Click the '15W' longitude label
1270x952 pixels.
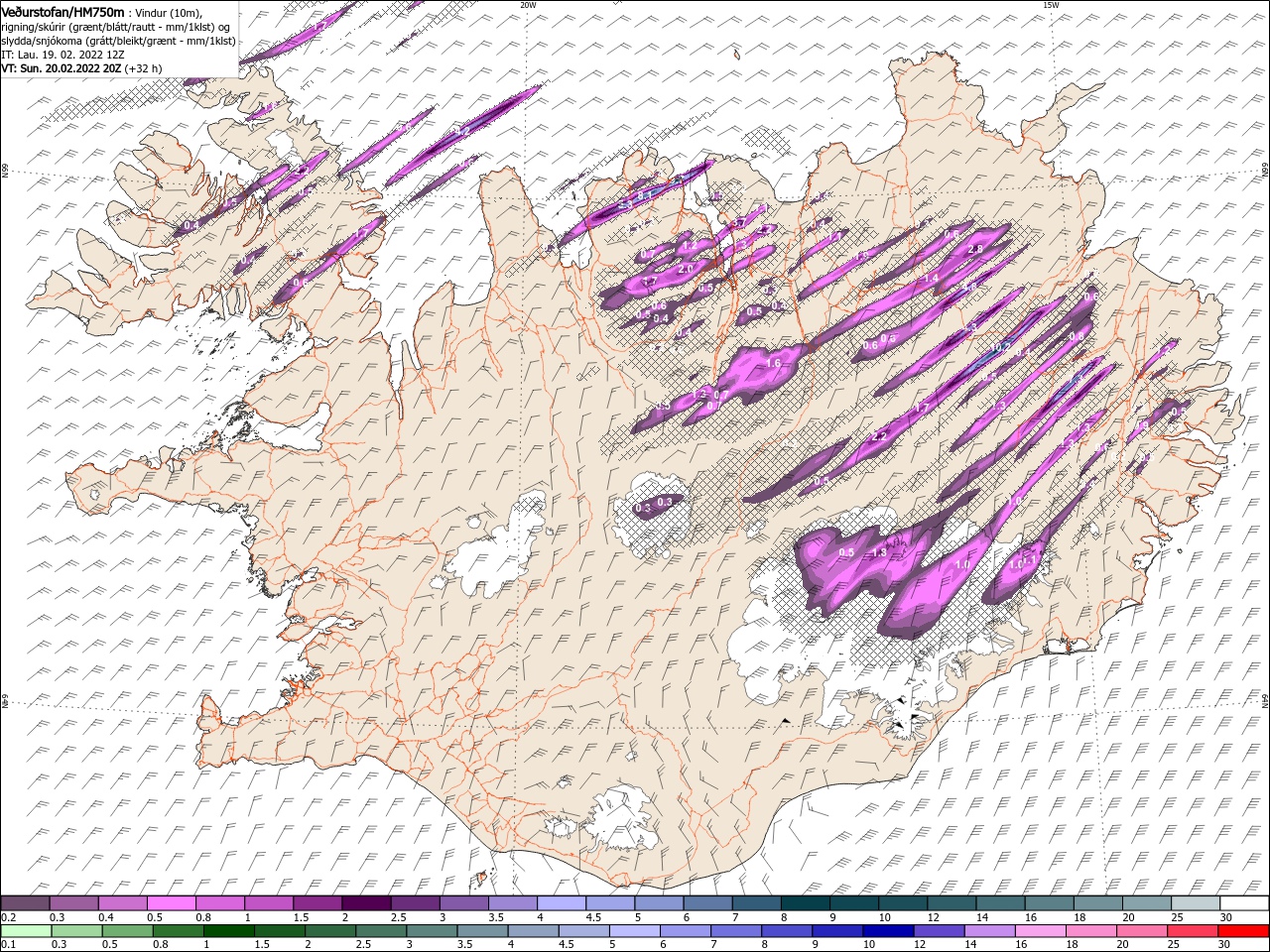pyautogui.click(x=1051, y=4)
